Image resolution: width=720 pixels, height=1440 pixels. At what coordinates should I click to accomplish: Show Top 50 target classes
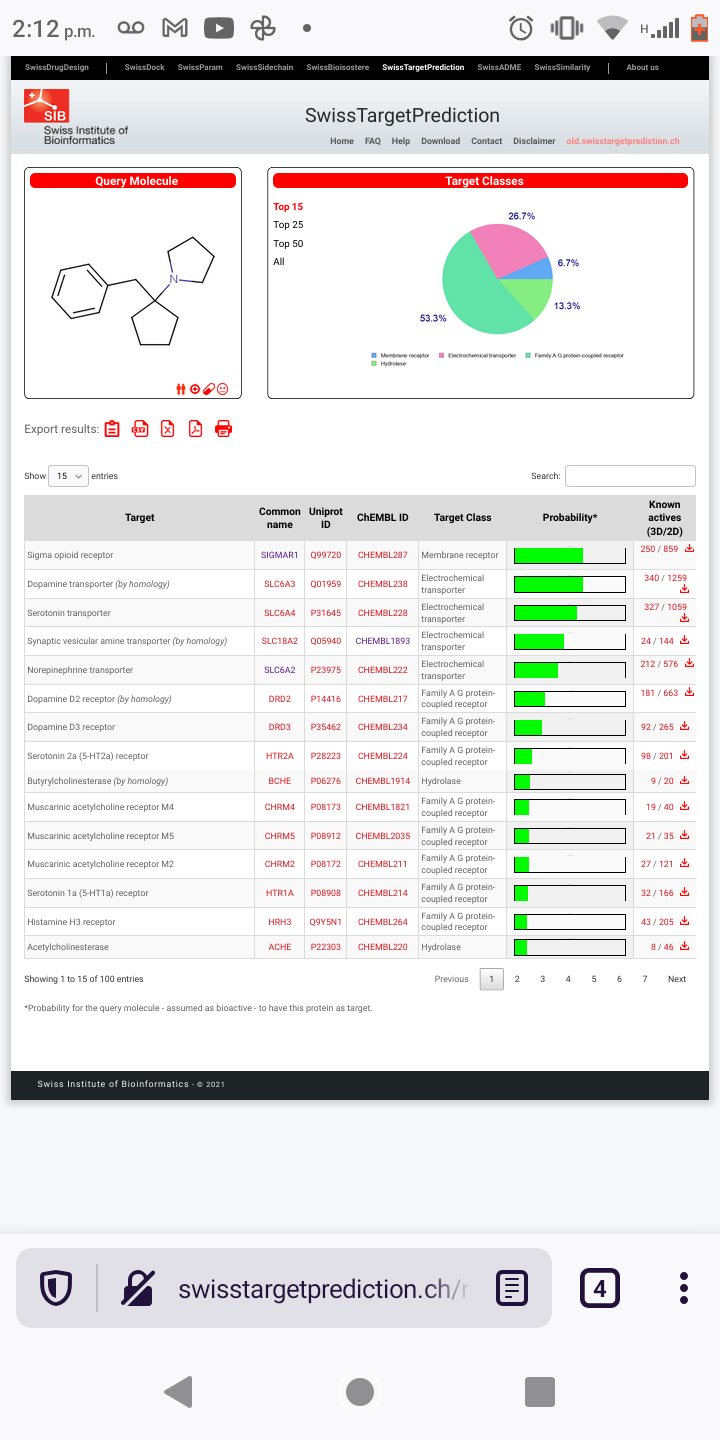pos(288,243)
